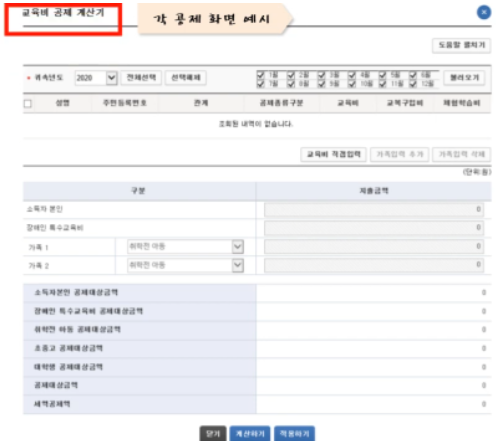Click the 교육비 직접입력 button
The image size is (496, 441).
coord(333,154)
